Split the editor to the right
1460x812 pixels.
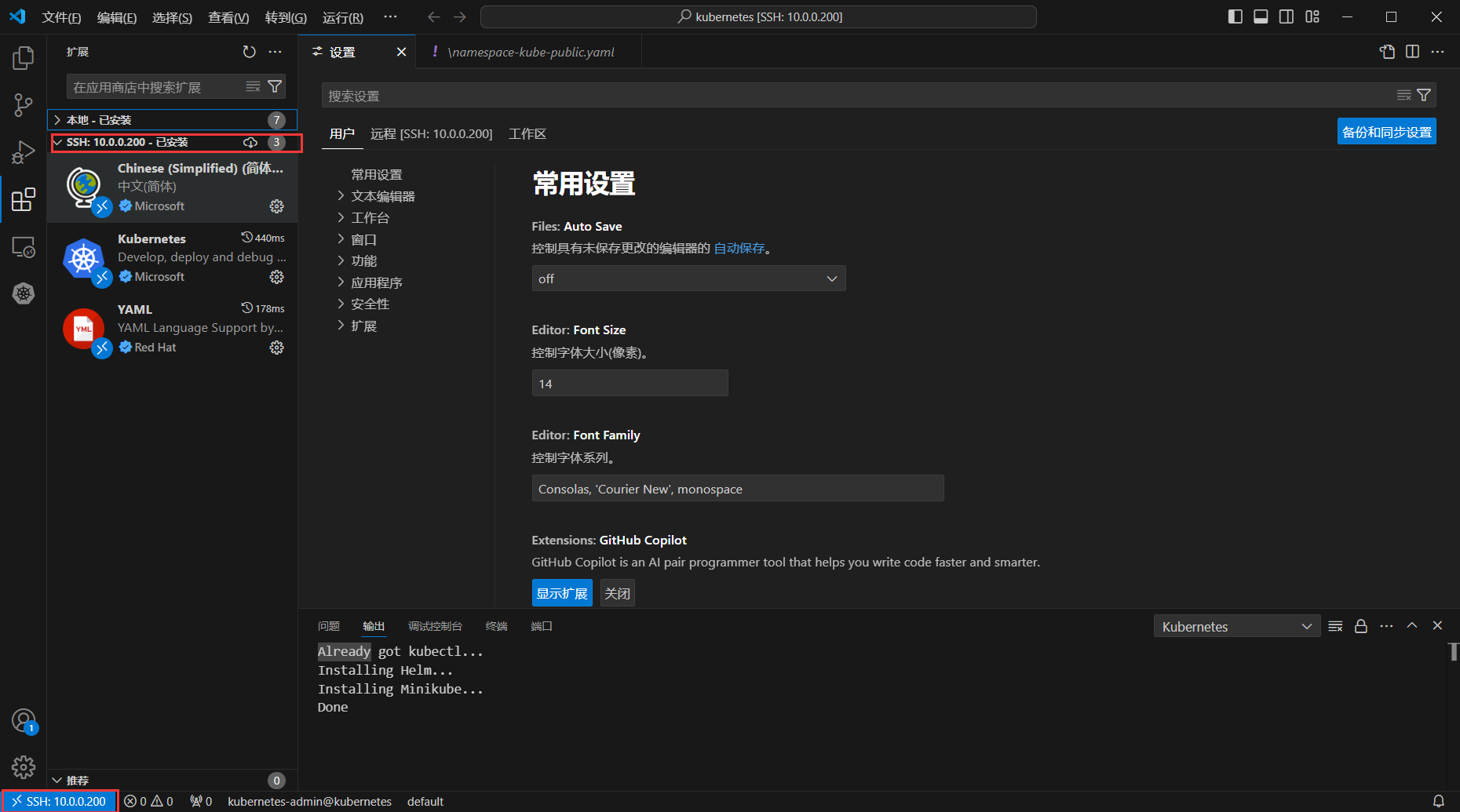point(1412,52)
